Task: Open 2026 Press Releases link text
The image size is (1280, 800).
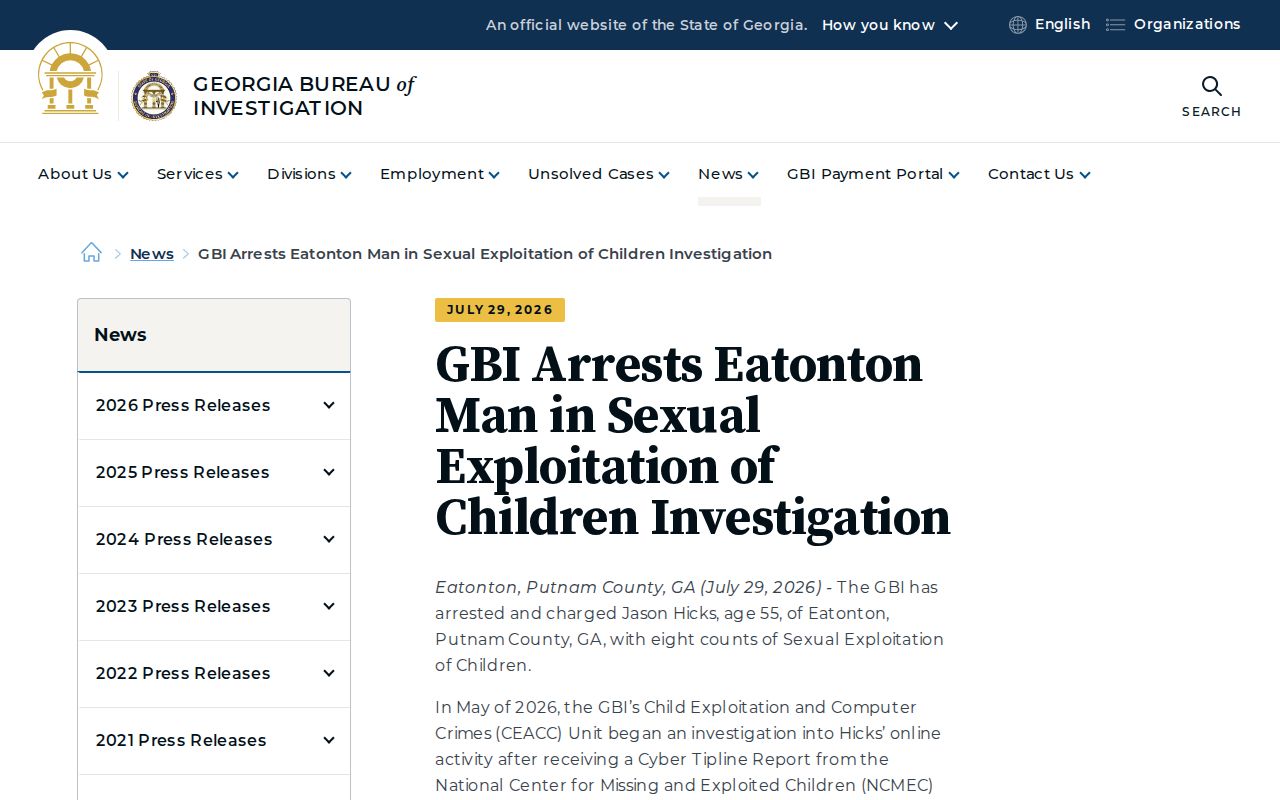Action: click(183, 405)
